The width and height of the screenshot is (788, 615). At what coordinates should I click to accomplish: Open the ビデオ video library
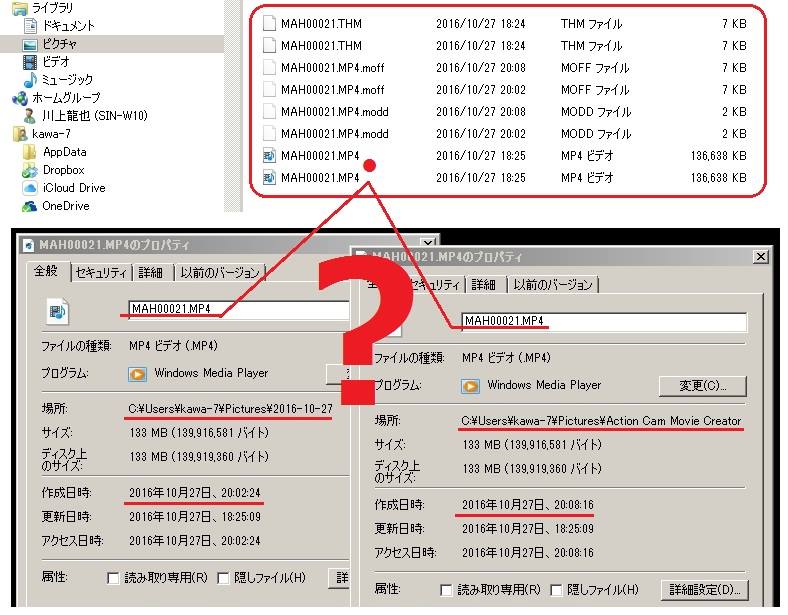pos(55,62)
